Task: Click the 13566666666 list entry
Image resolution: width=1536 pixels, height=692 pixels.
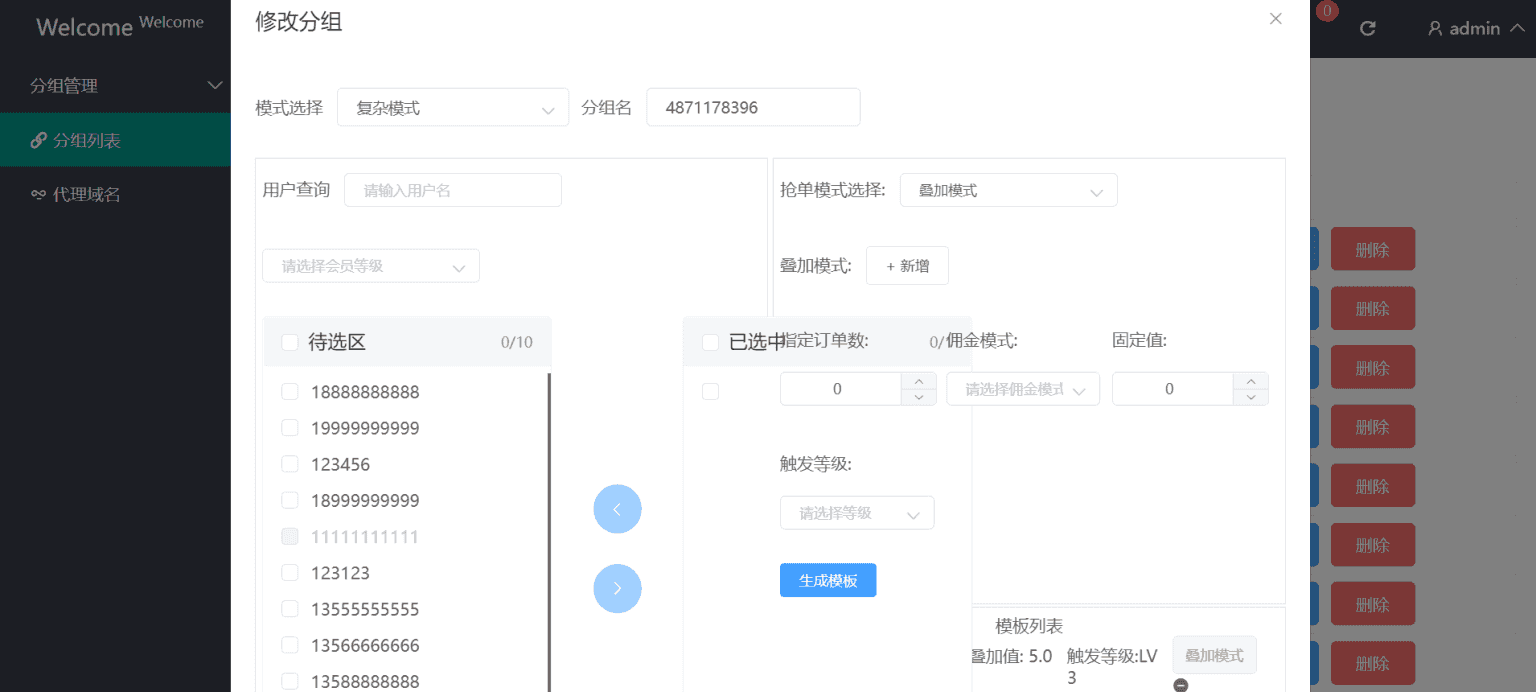Action: tap(365, 645)
